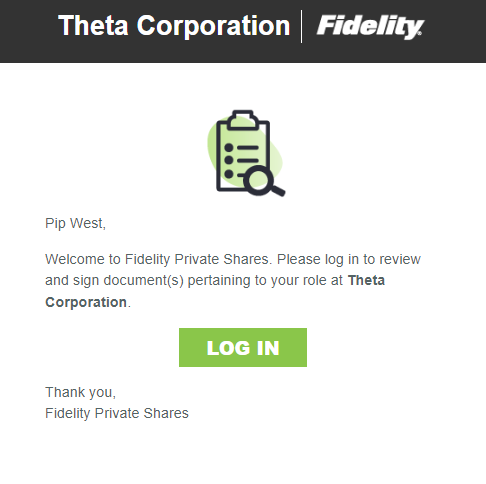Click the "Please log in to review" phrase
486x484 pixels.
tap(349, 259)
